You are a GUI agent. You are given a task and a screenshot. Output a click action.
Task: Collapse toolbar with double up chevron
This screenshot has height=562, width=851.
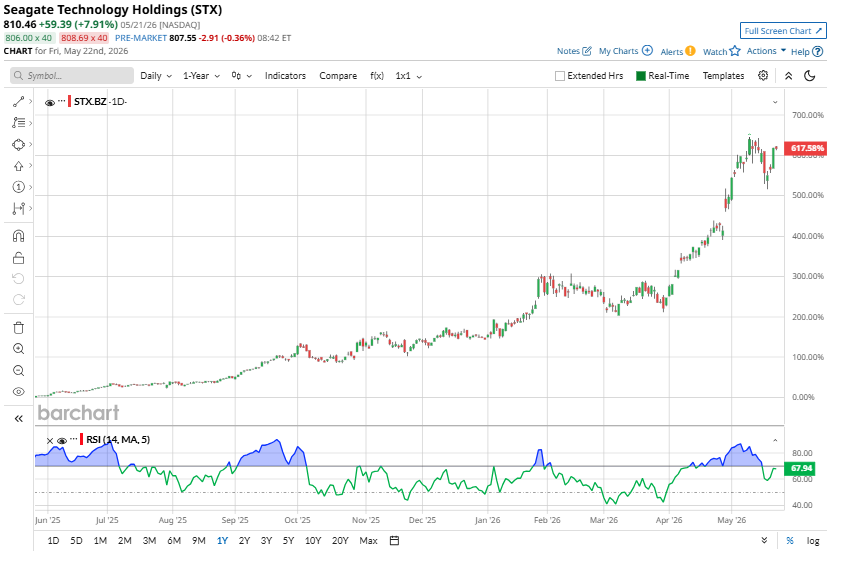pos(789,76)
